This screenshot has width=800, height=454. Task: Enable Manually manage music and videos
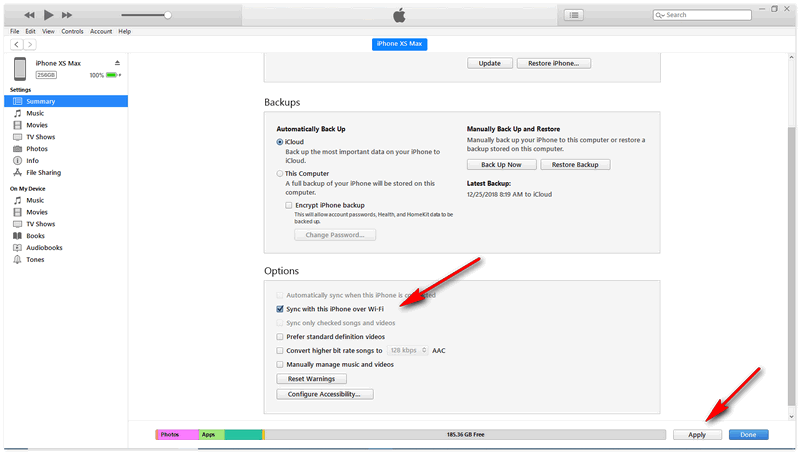[280, 365]
